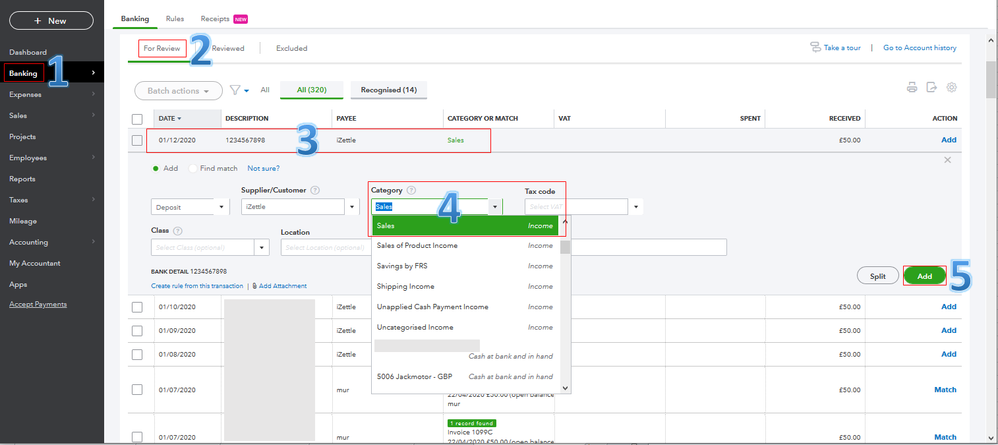This screenshot has height=445, width=998.
Task: Select the Add radio button
Action: (x=155, y=169)
